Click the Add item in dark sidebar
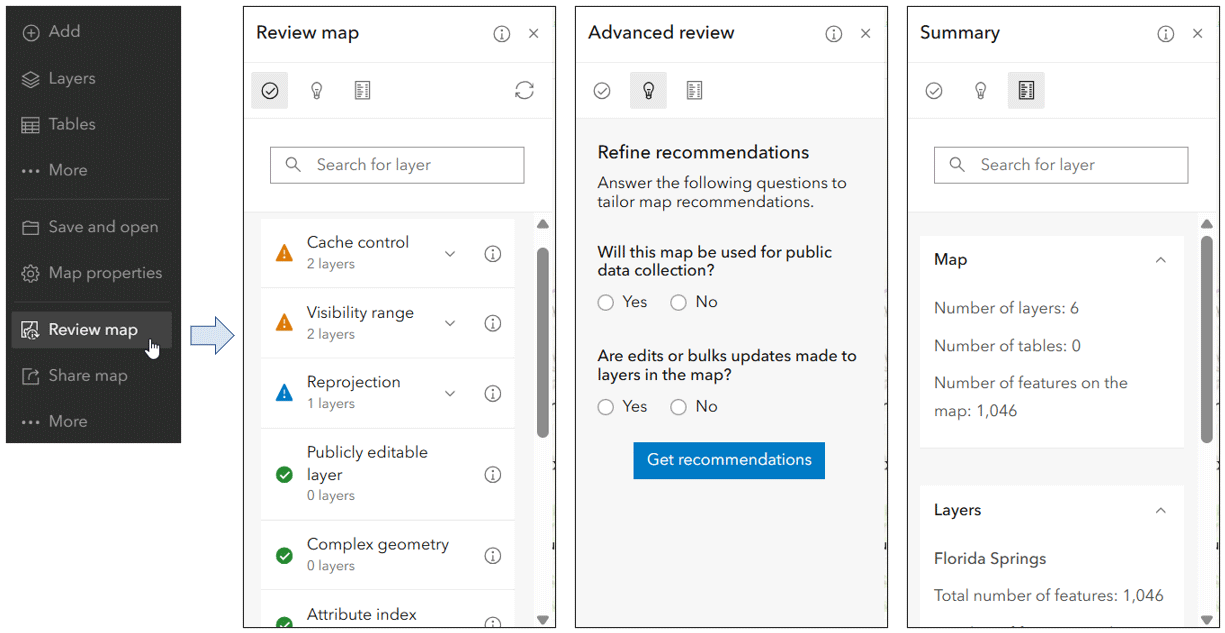The width and height of the screenshot is (1225, 633). tap(52, 32)
